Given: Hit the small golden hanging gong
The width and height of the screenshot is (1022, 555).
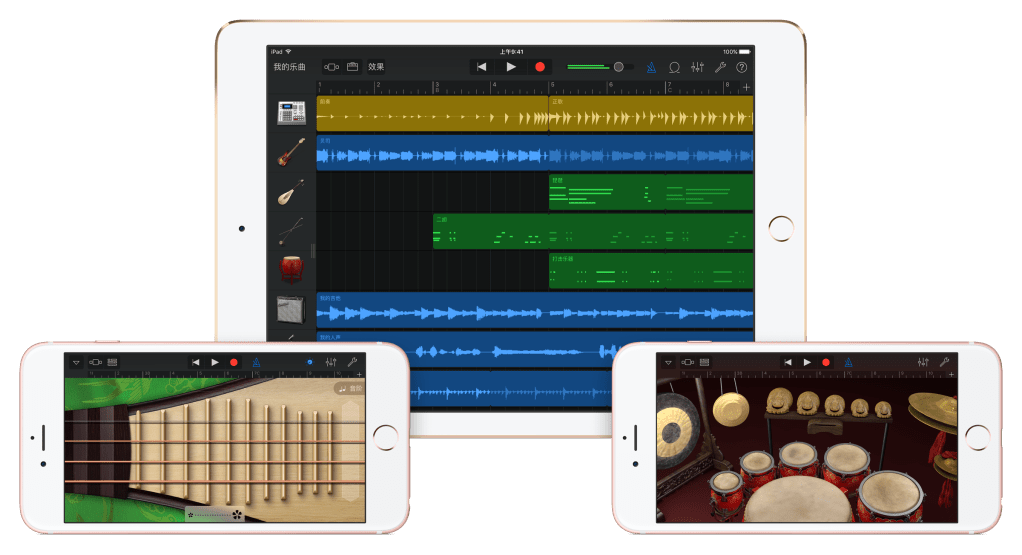Looking at the screenshot, I should point(731,409).
